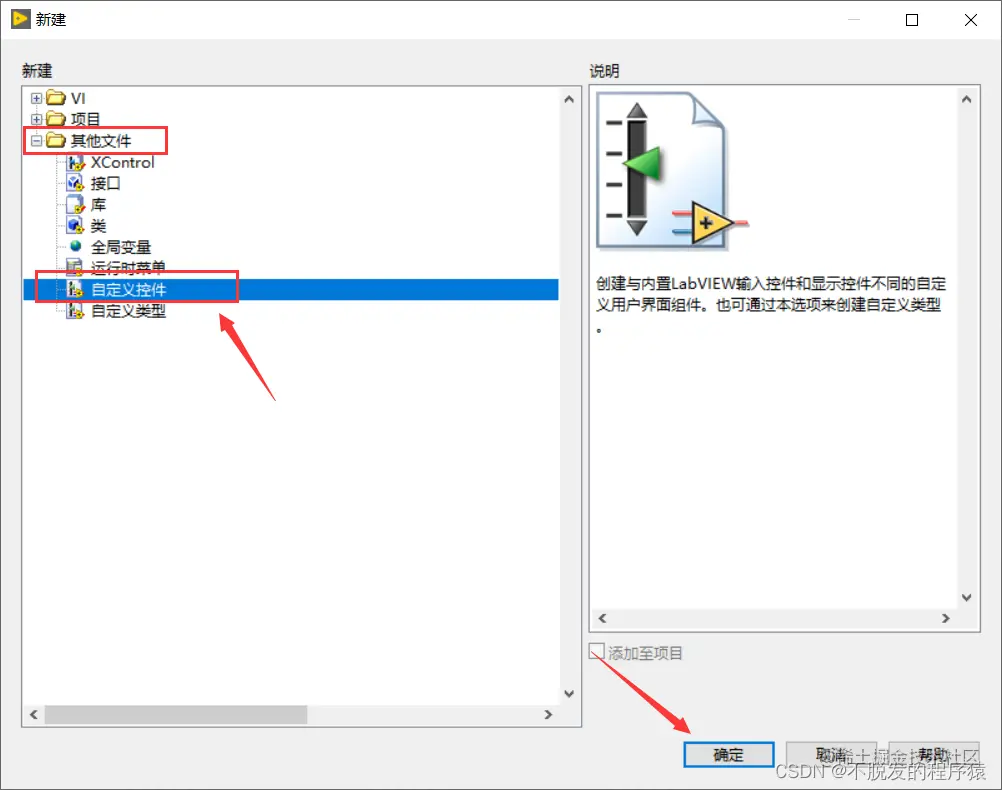This screenshot has height=790, width=1002.
Task: Expand the 项目 folder node
Action: tap(36, 119)
